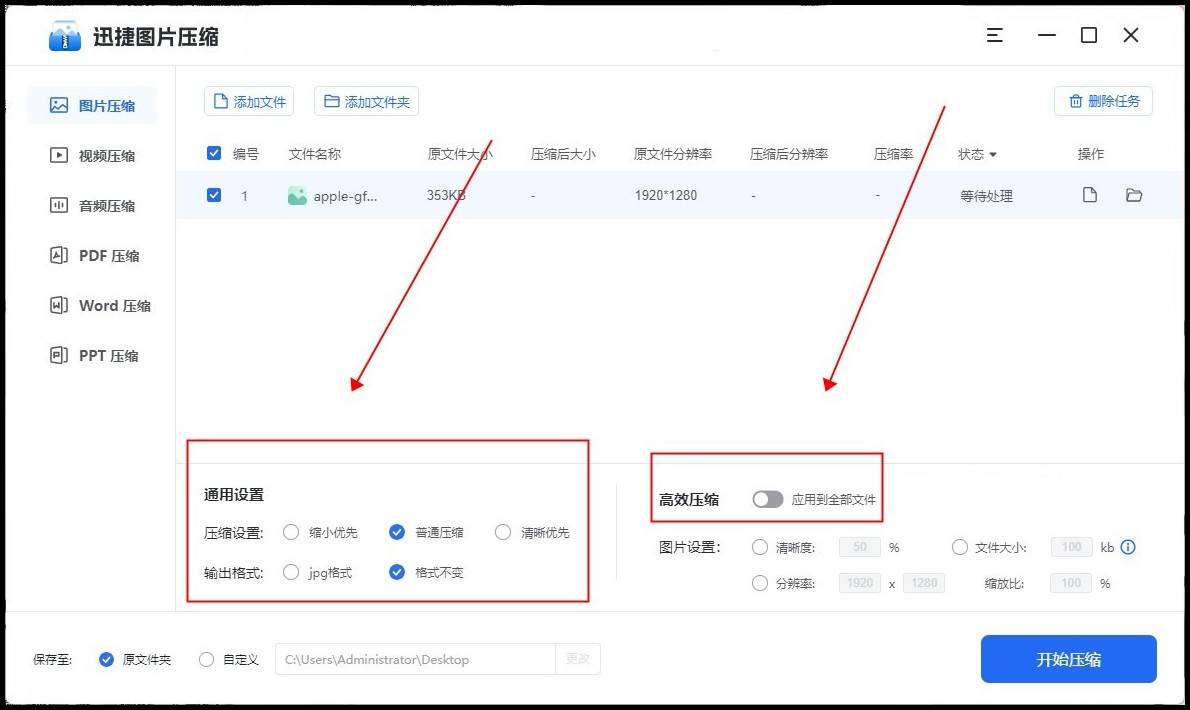Screen dimensions: 1190x710
Task: Select 自定义 save location
Action: 206,660
